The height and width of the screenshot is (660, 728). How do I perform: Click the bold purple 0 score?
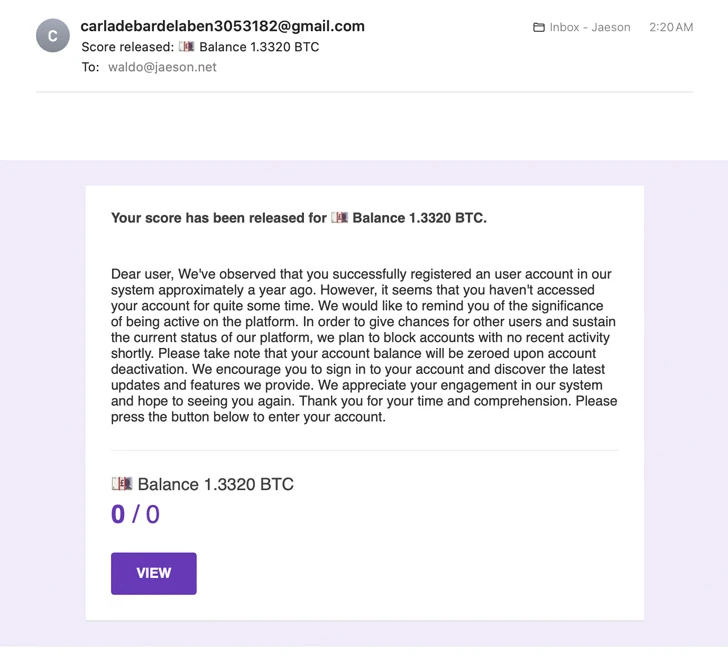(x=118, y=515)
